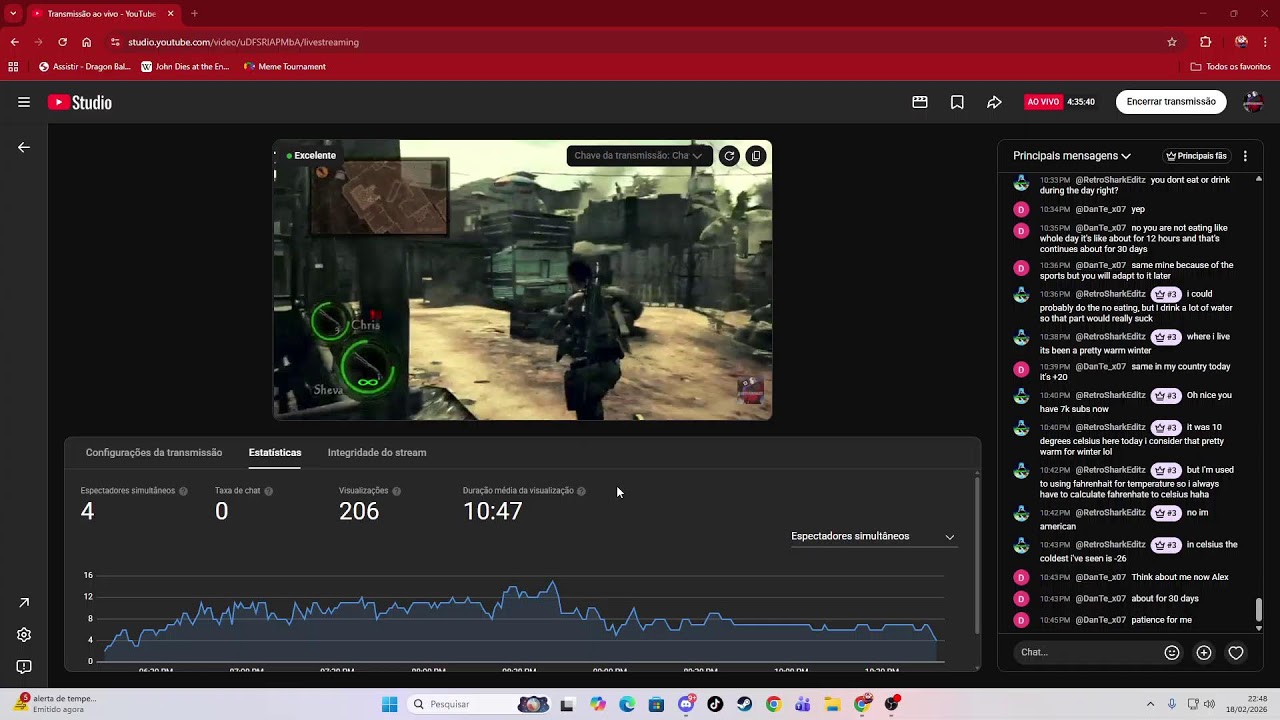Click the chat scrollbar thumb
The height and width of the screenshot is (720, 1280).
click(1259, 609)
